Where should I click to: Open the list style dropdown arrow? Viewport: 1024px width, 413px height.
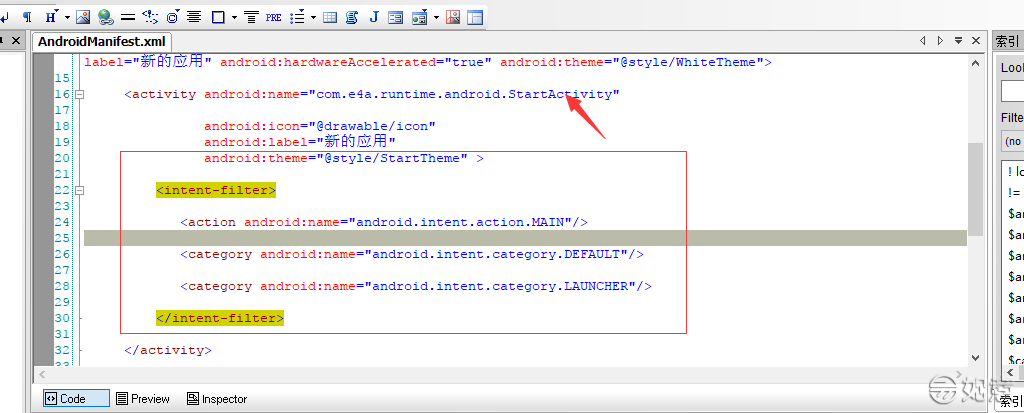pyautogui.click(x=313, y=17)
